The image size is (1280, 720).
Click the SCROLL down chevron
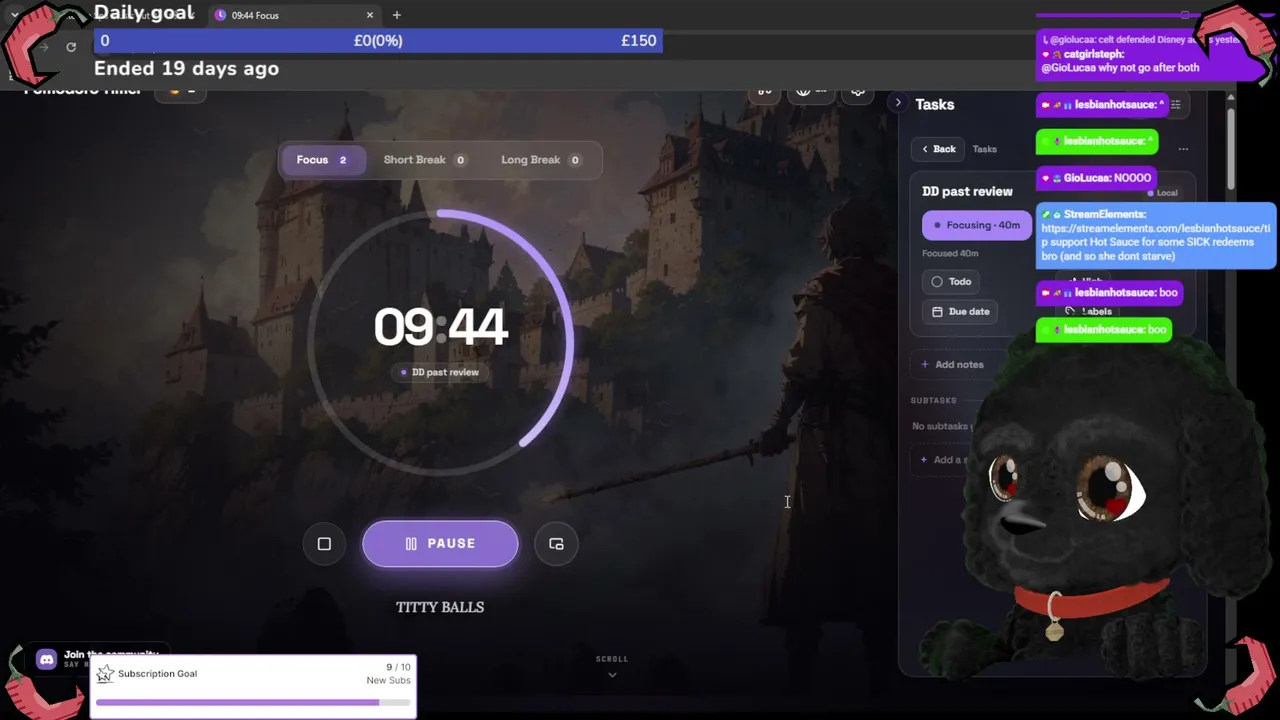[x=612, y=674]
